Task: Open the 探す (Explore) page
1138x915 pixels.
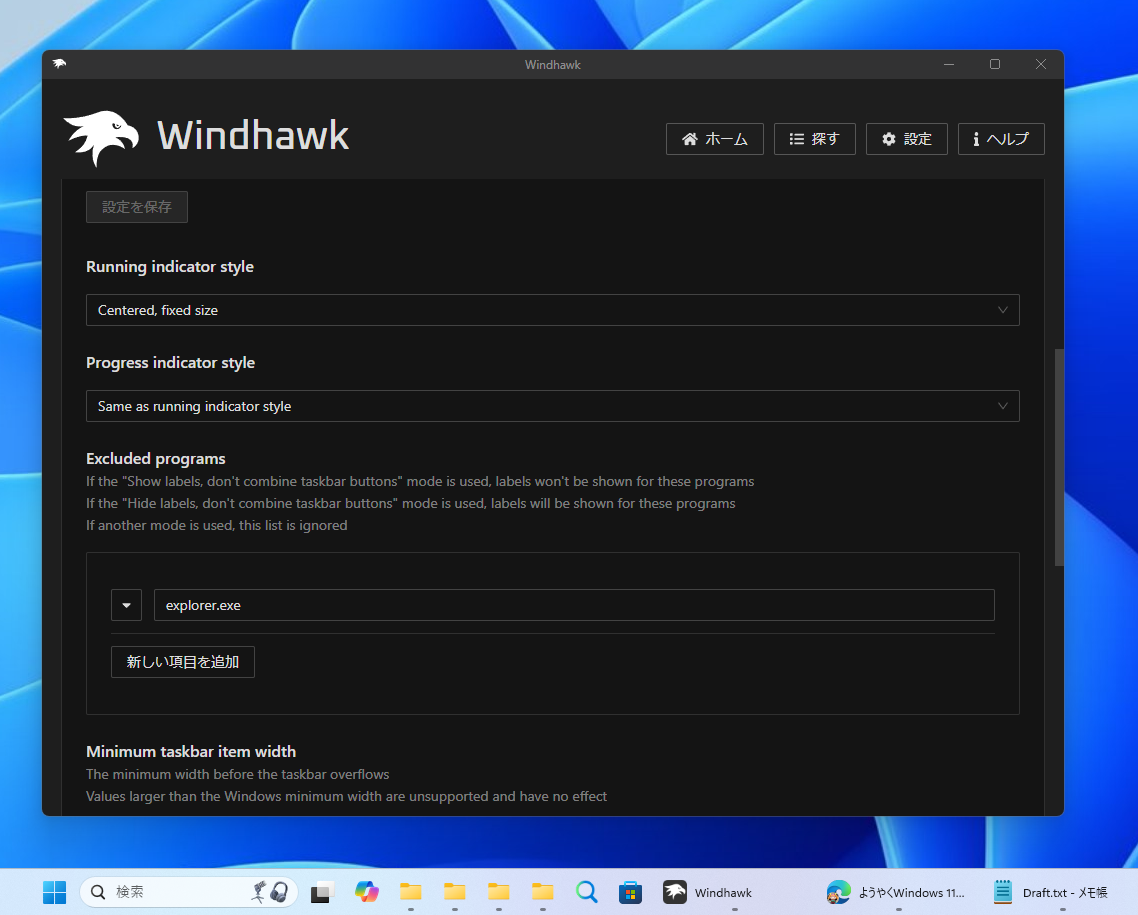Action: 814,139
